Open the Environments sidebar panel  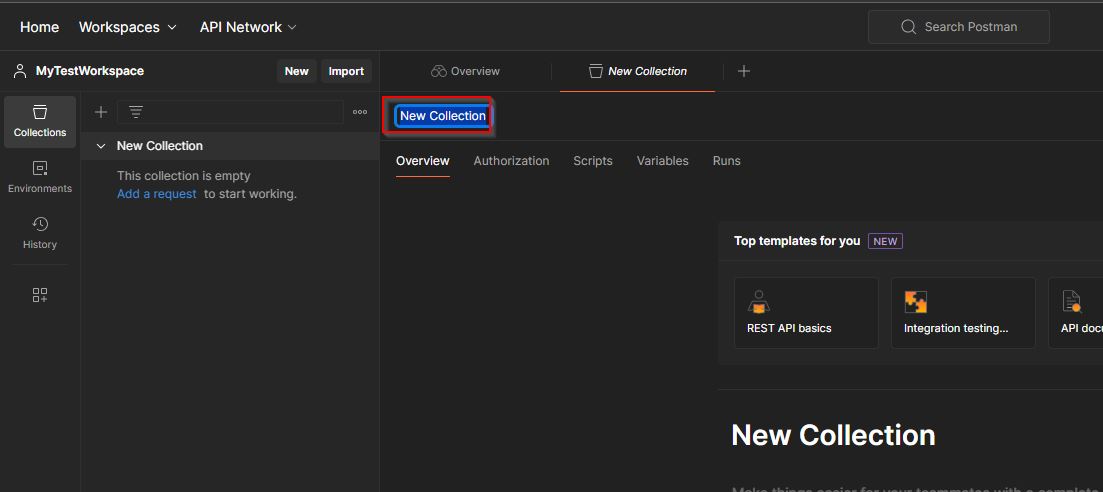40,177
